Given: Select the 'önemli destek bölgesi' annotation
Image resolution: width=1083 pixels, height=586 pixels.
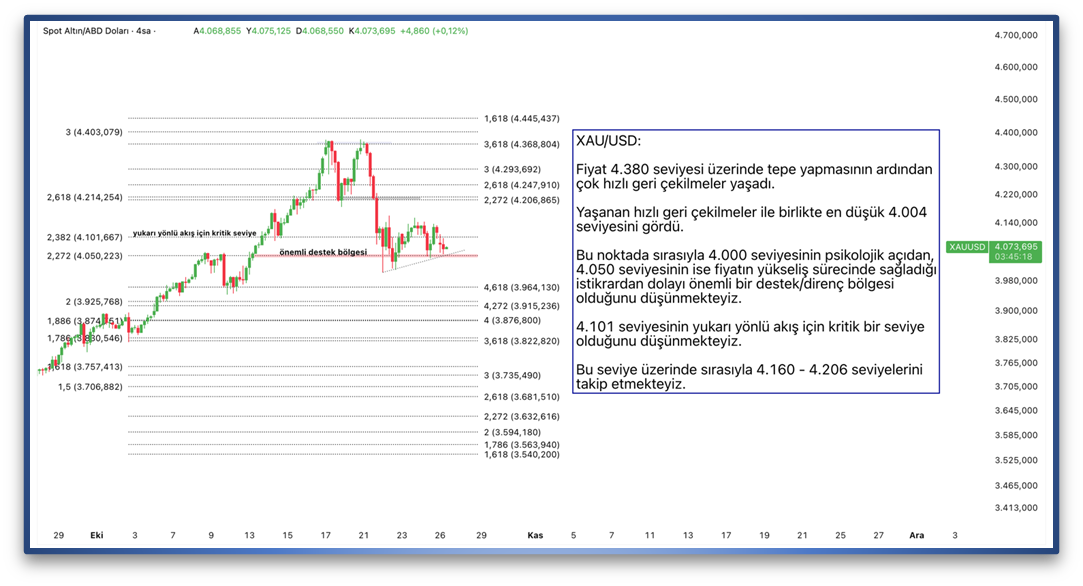Looking at the screenshot, I should (x=322, y=252).
